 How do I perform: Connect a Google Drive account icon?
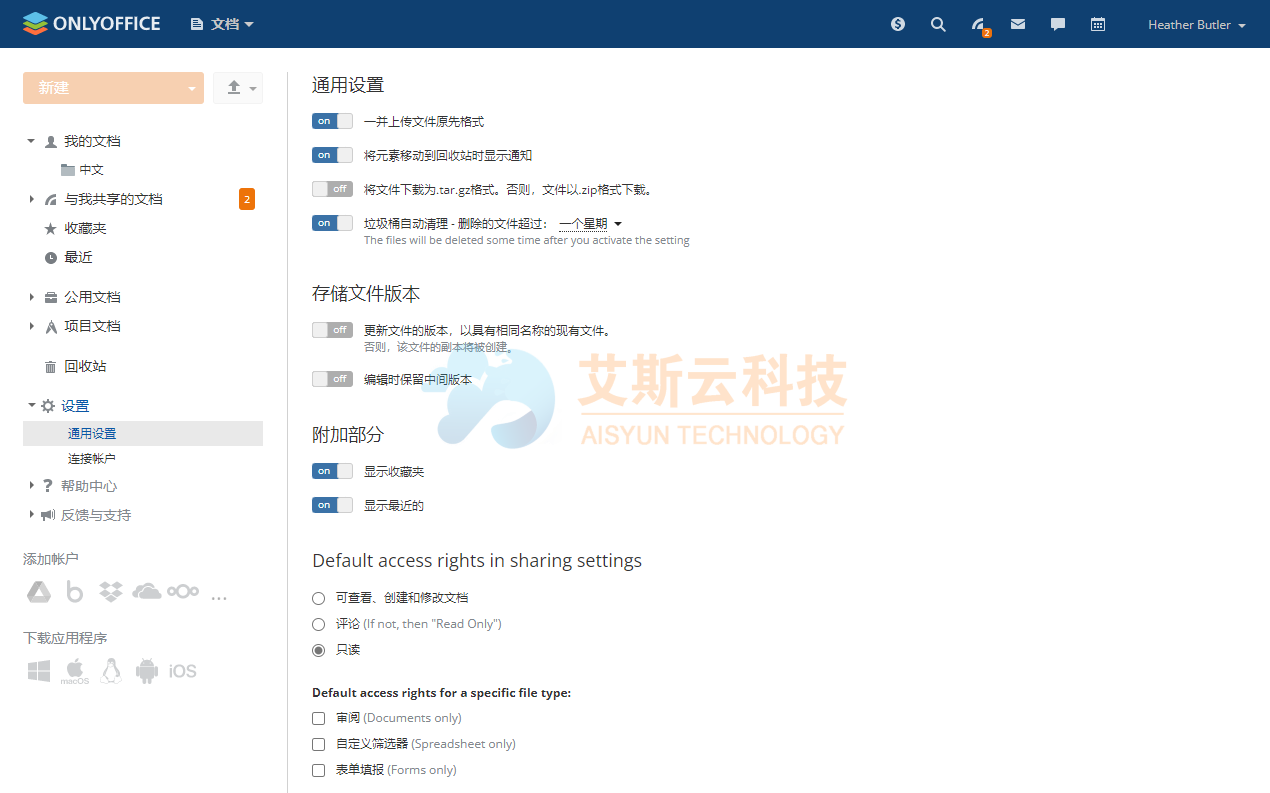point(39,592)
